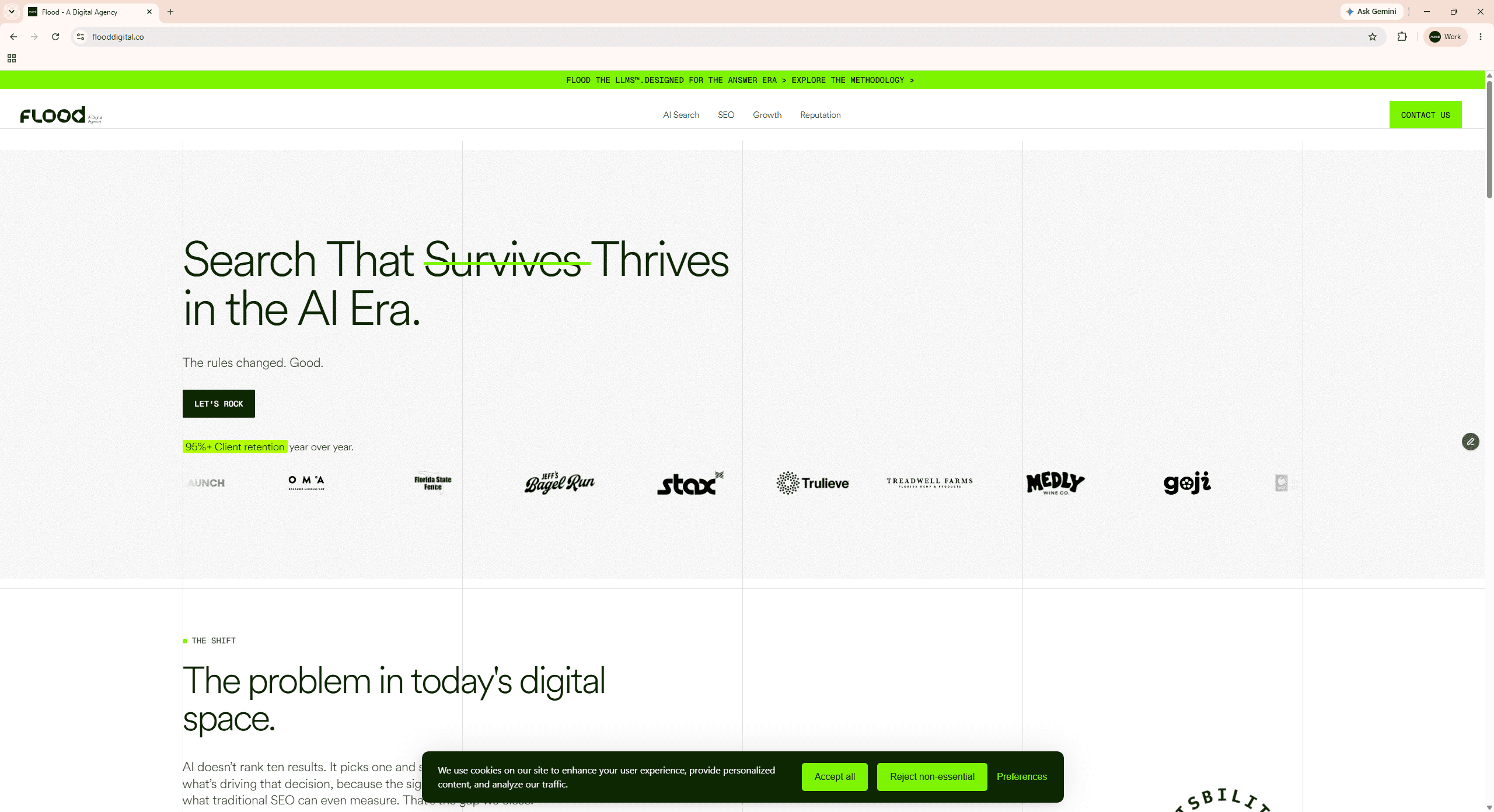Image resolution: width=1494 pixels, height=812 pixels.
Task: Click "The rules changed. Good." text
Action: [253, 363]
